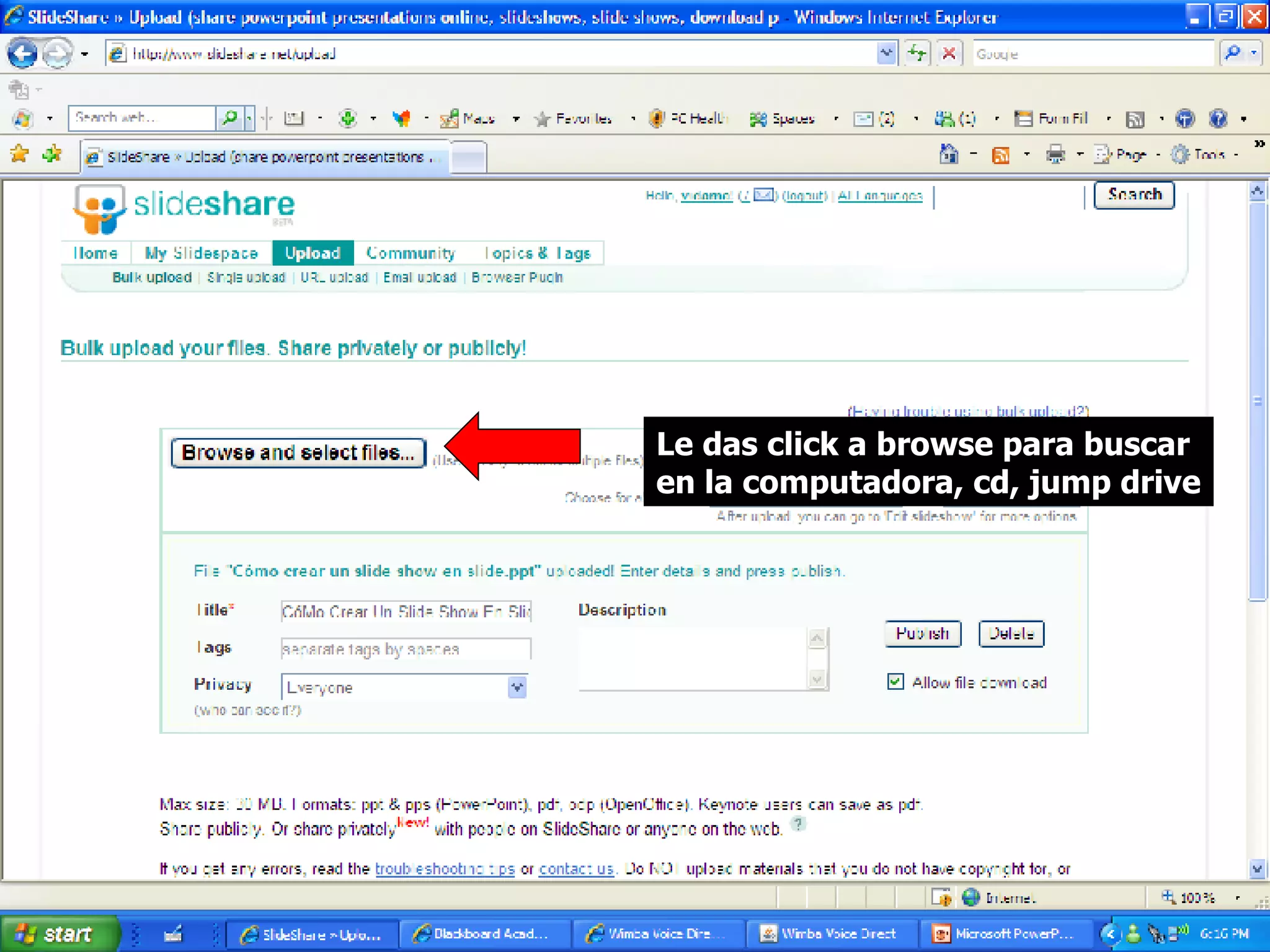Go to the Home tab on SlideShare
Viewport: 1270px width, 952px height.
(x=95, y=253)
